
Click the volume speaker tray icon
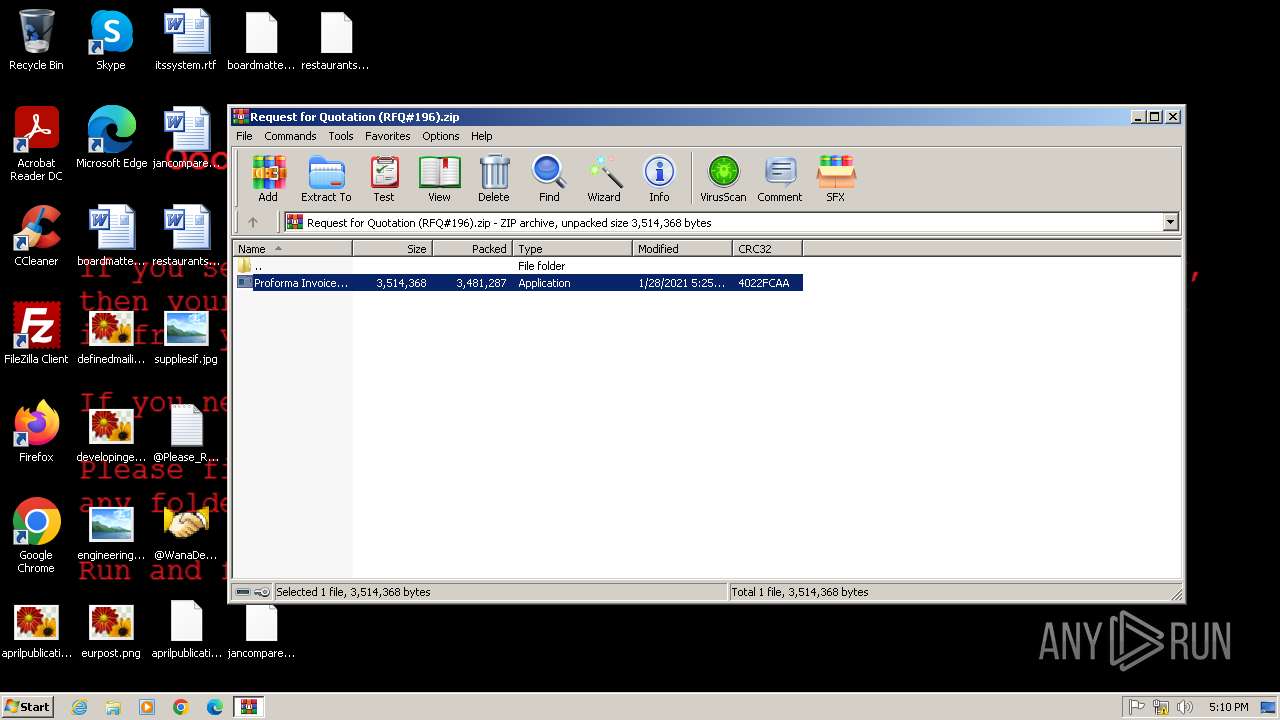pos(1185,707)
